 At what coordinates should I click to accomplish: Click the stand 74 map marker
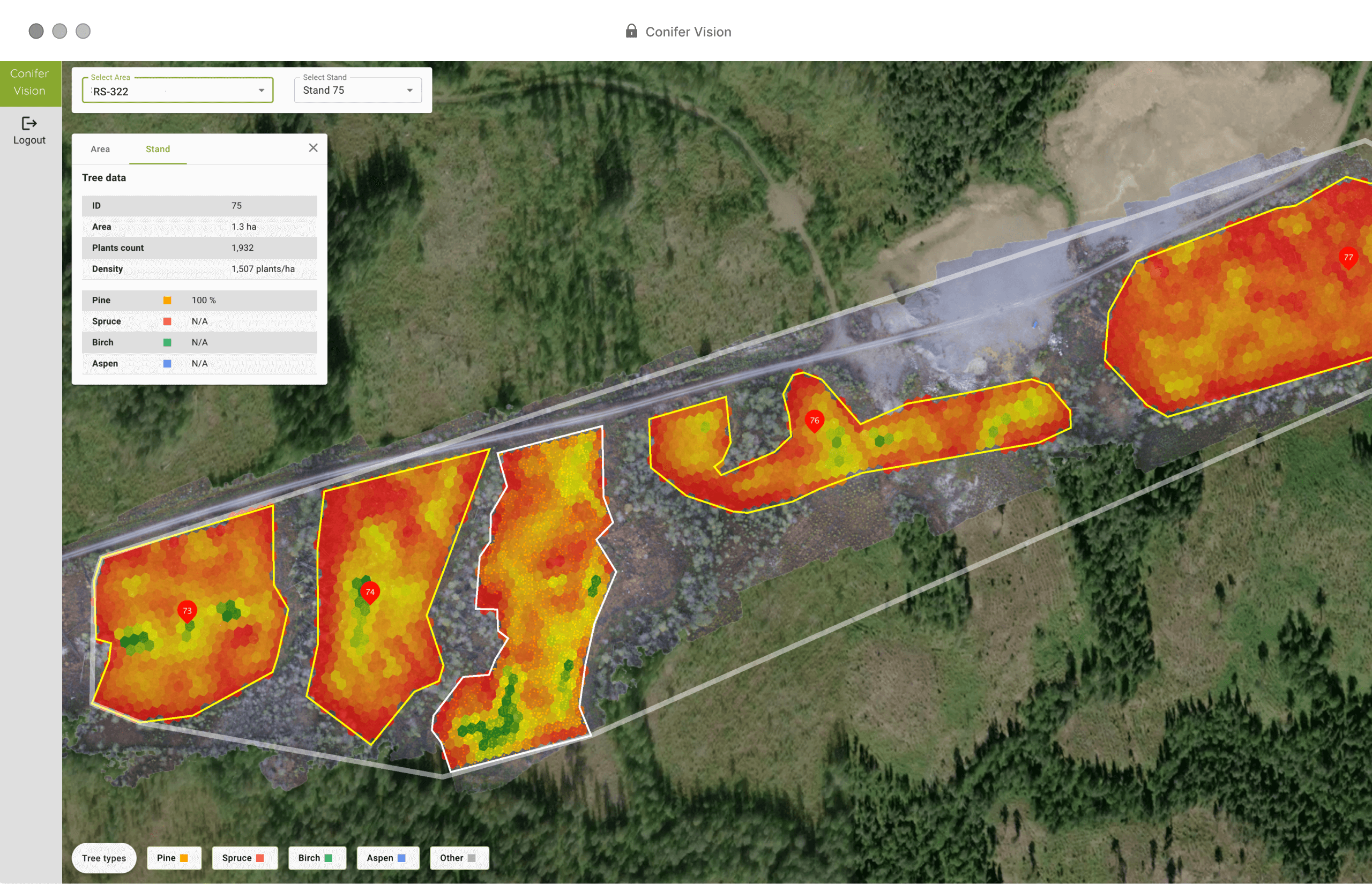tap(370, 592)
